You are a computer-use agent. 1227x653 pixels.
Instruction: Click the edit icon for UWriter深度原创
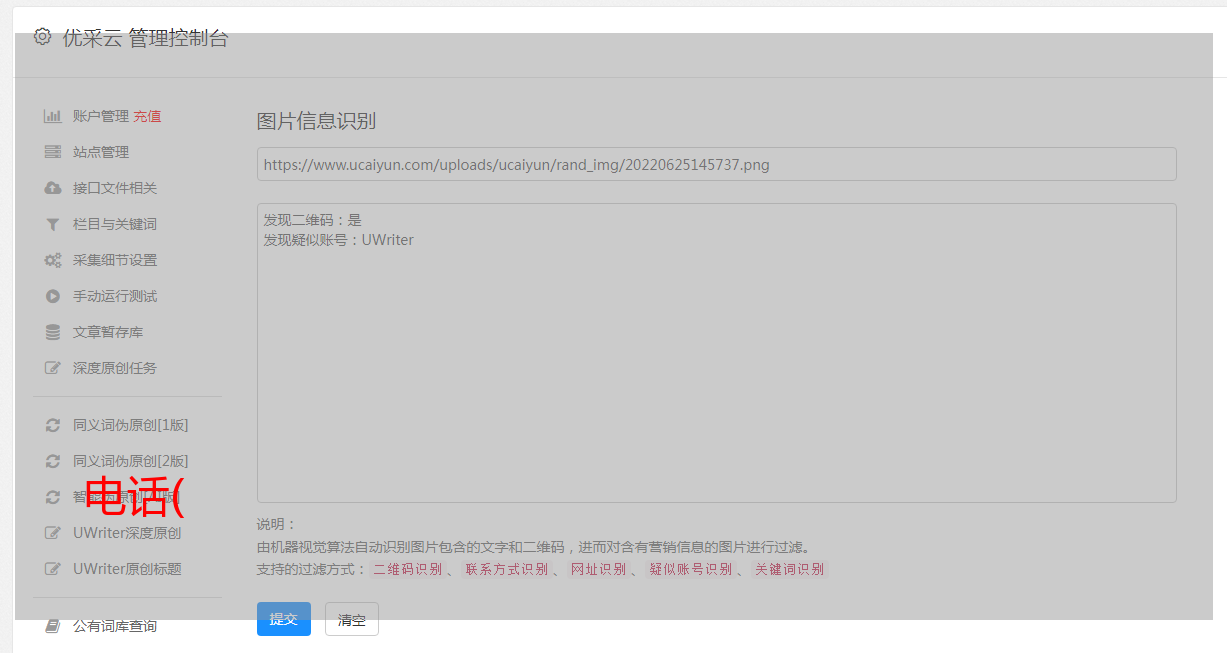coord(53,533)
